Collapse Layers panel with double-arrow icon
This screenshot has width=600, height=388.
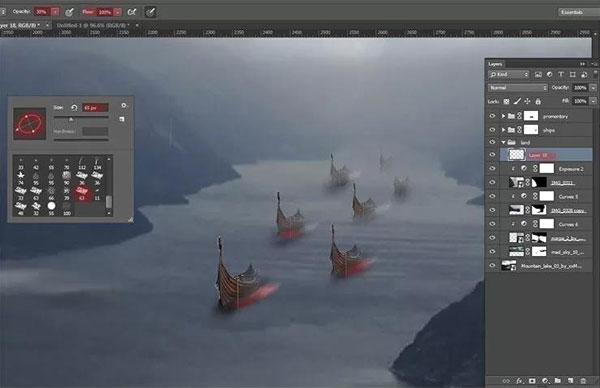pyautogui.click(x=582, y=64)
